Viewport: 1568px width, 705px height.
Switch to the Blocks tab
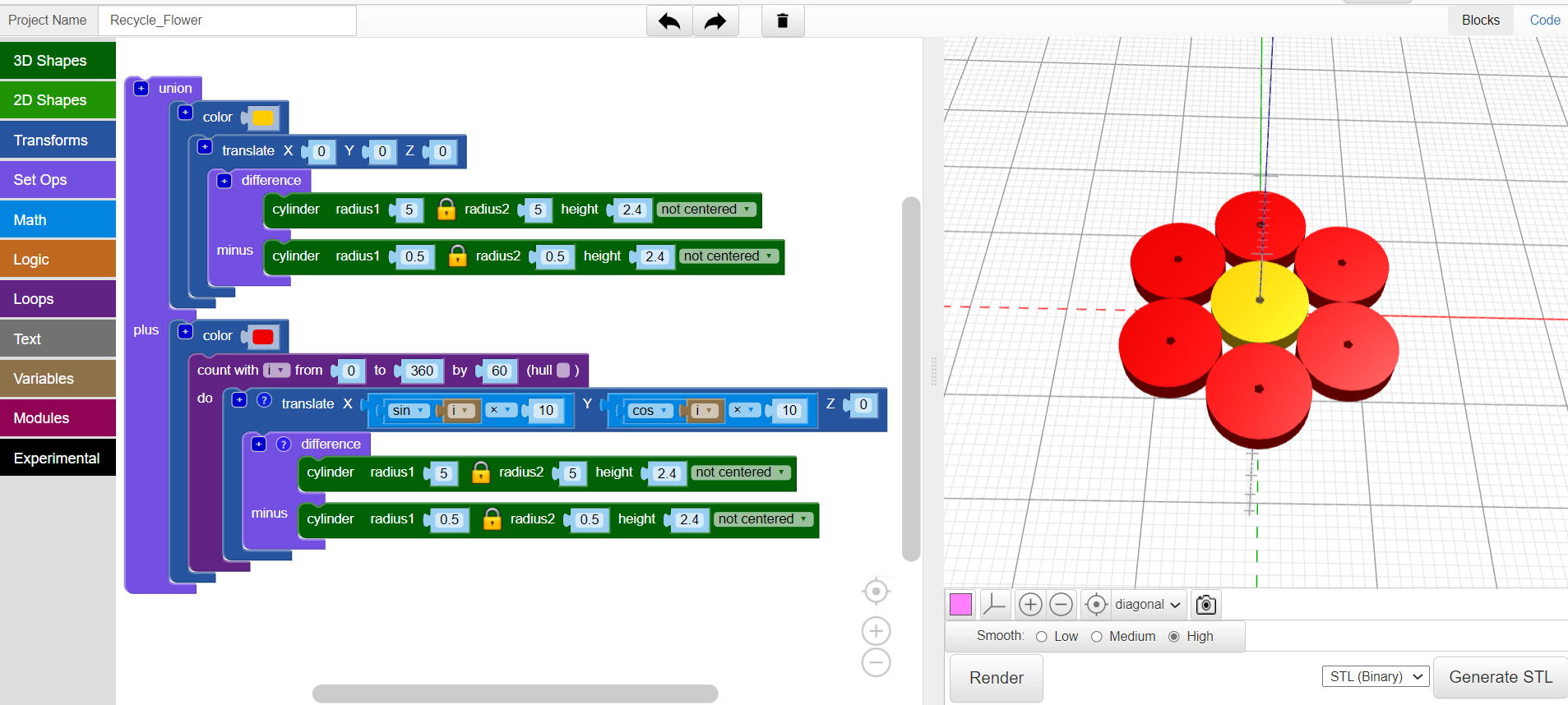1480,20
